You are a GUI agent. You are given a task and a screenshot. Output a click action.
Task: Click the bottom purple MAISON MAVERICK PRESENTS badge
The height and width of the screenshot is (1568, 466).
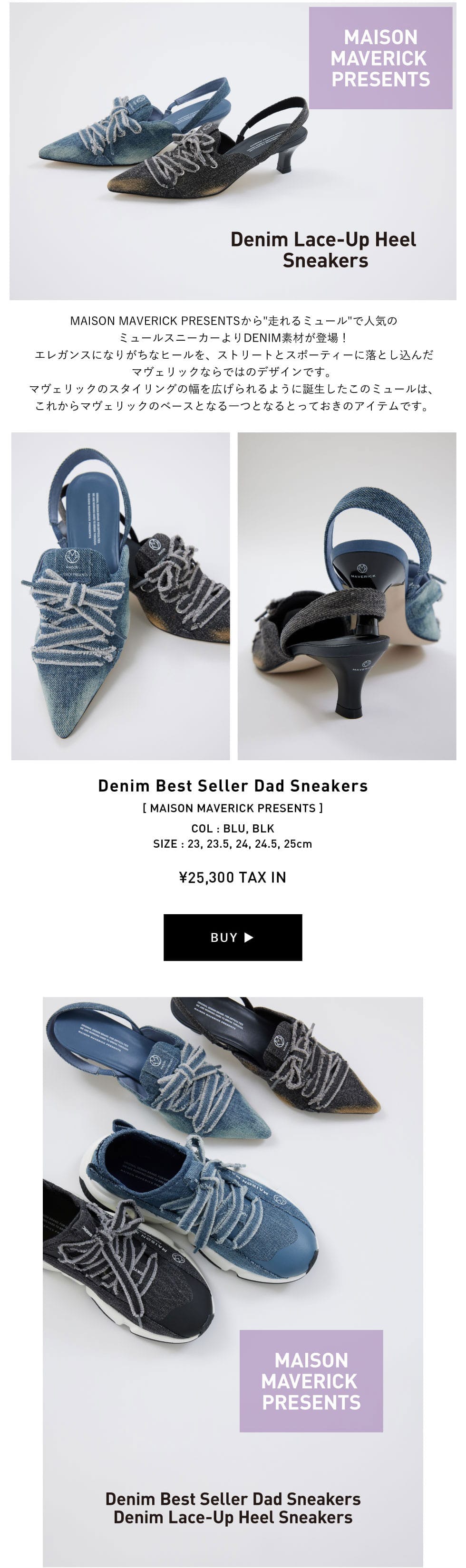(x=311, y=1380)
